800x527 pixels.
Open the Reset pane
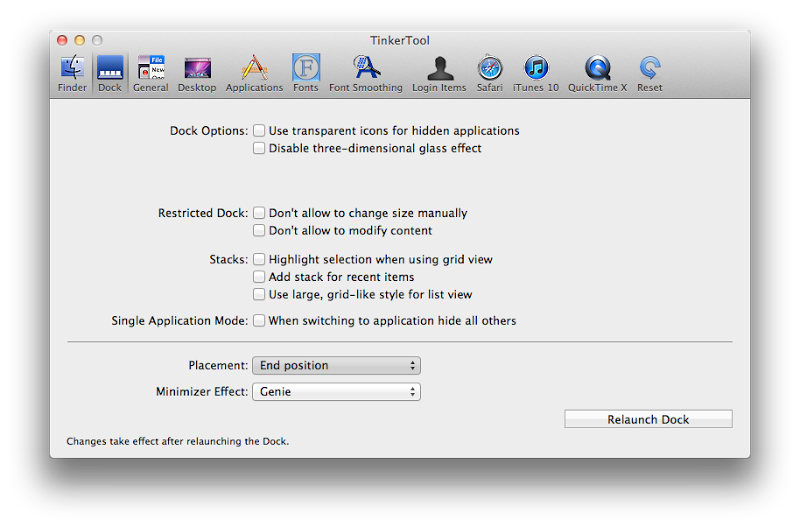[649, 74]
